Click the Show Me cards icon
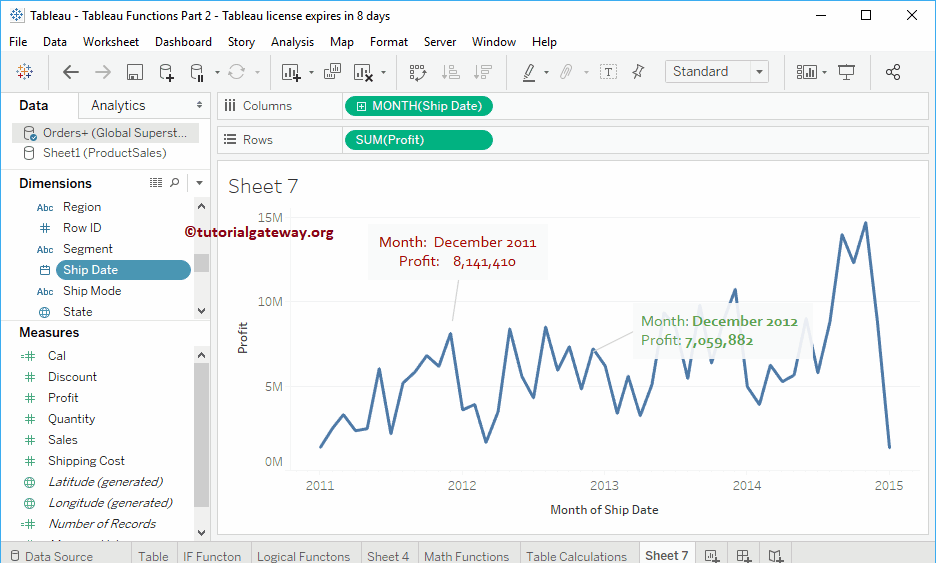Image resolution: width=936 pixels, height=563 pixels. [x=806, y=72]
